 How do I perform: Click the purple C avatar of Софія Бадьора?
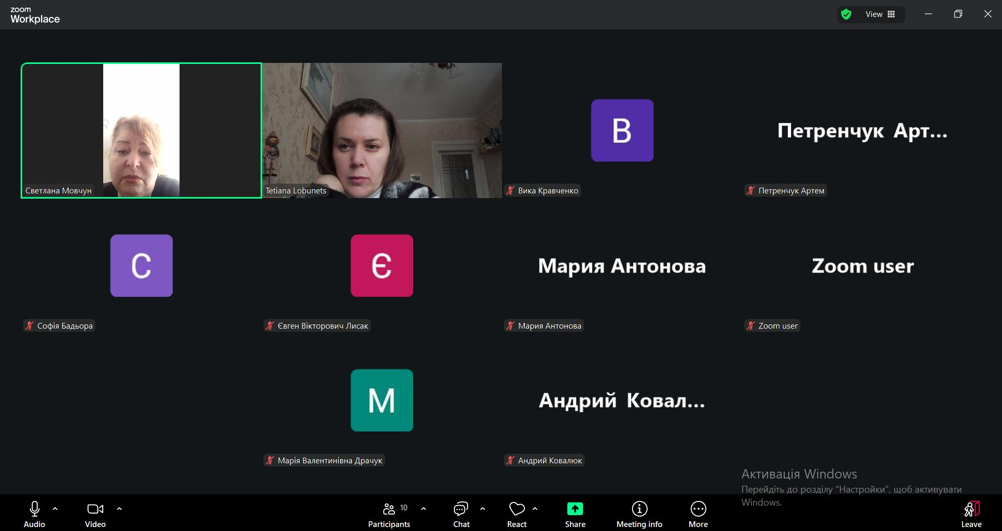coord(141,266)
